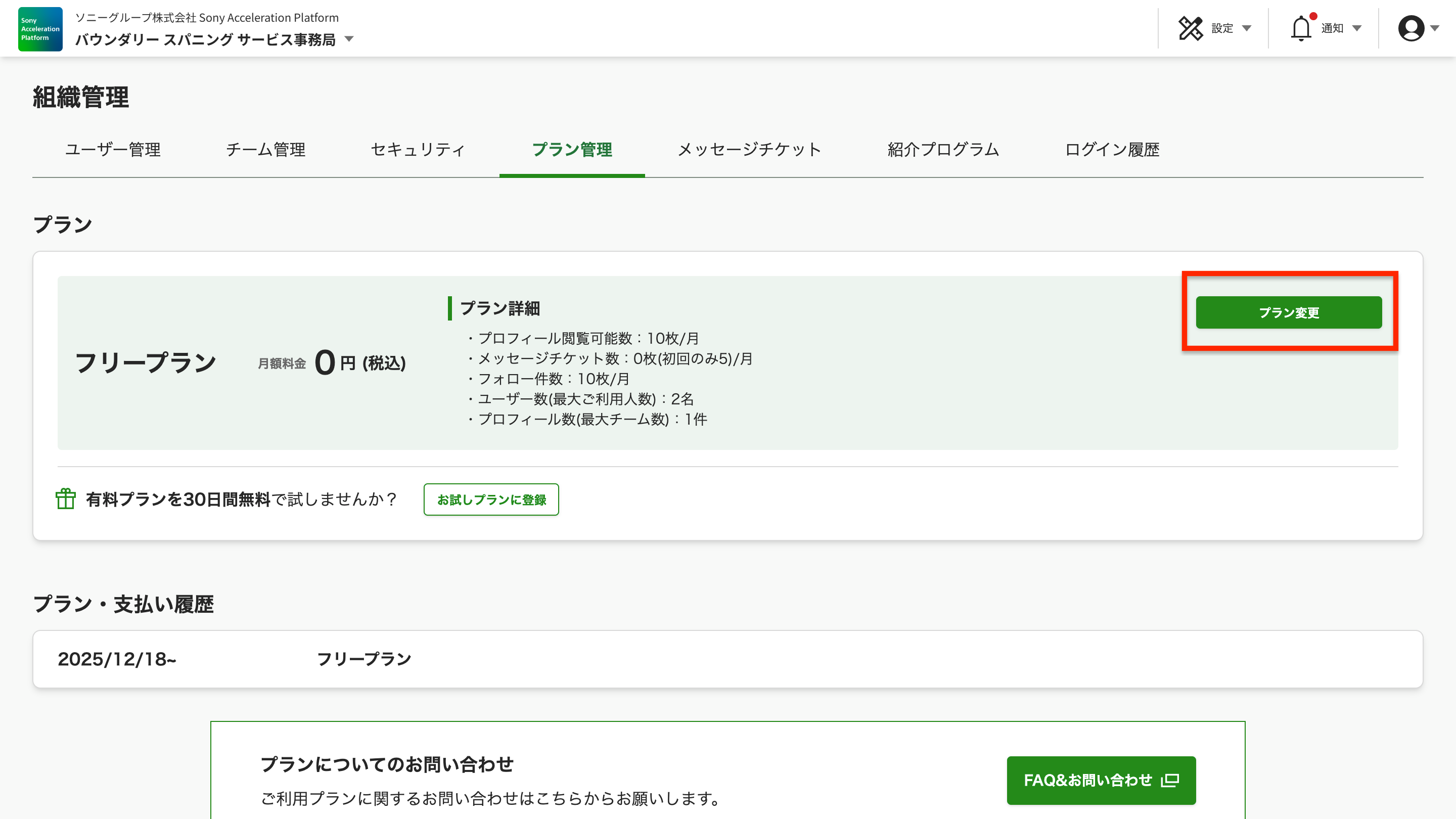Viewport: 1456px width, 819px height.
Task: Open the セキュリティ tab
Action: click(418, 150)
